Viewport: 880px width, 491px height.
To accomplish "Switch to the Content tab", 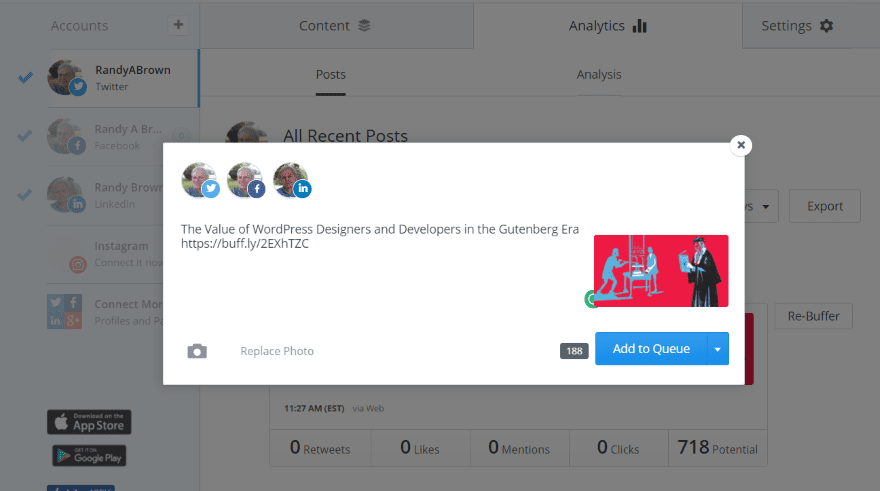I will 335,26.
